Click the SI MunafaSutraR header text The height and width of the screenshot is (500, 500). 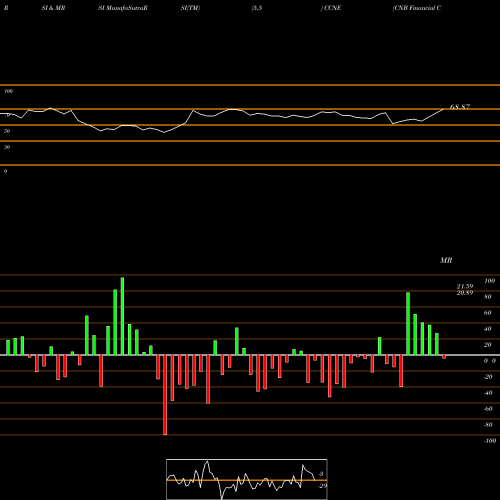click(x=123, y=8)
